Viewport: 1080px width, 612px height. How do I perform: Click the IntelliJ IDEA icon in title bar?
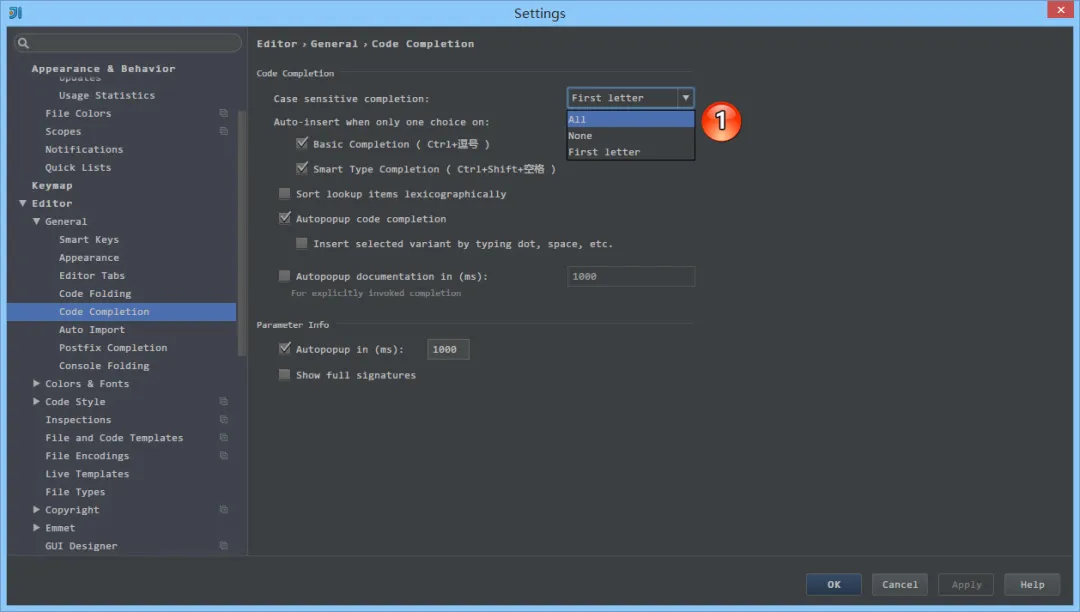pos(13,13)
